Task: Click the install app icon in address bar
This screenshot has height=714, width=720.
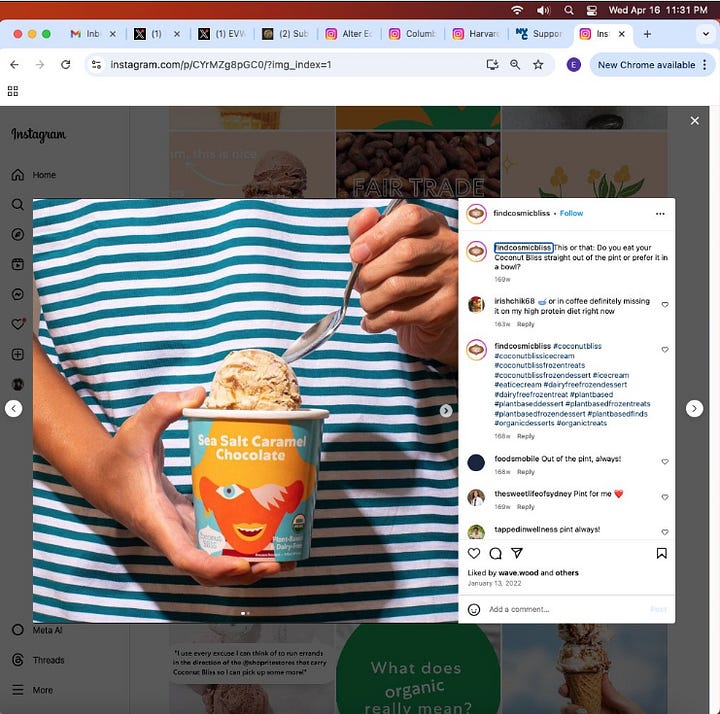Action: [492, 65]
